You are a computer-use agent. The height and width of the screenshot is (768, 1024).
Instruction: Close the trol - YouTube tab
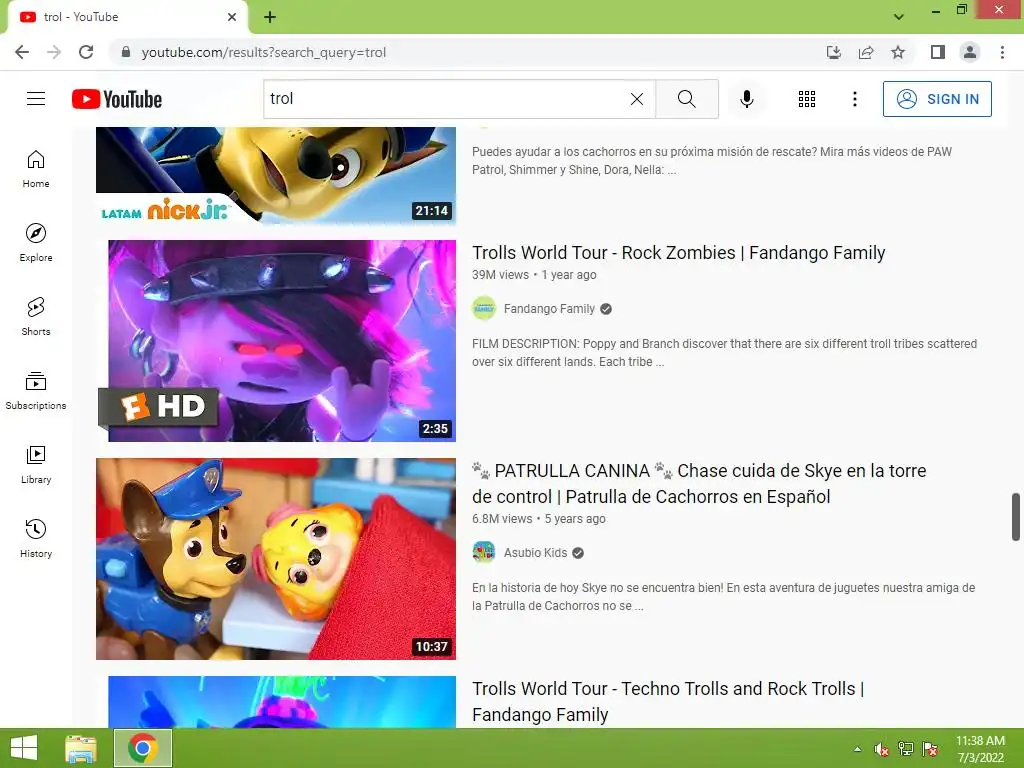pos(232,17)
